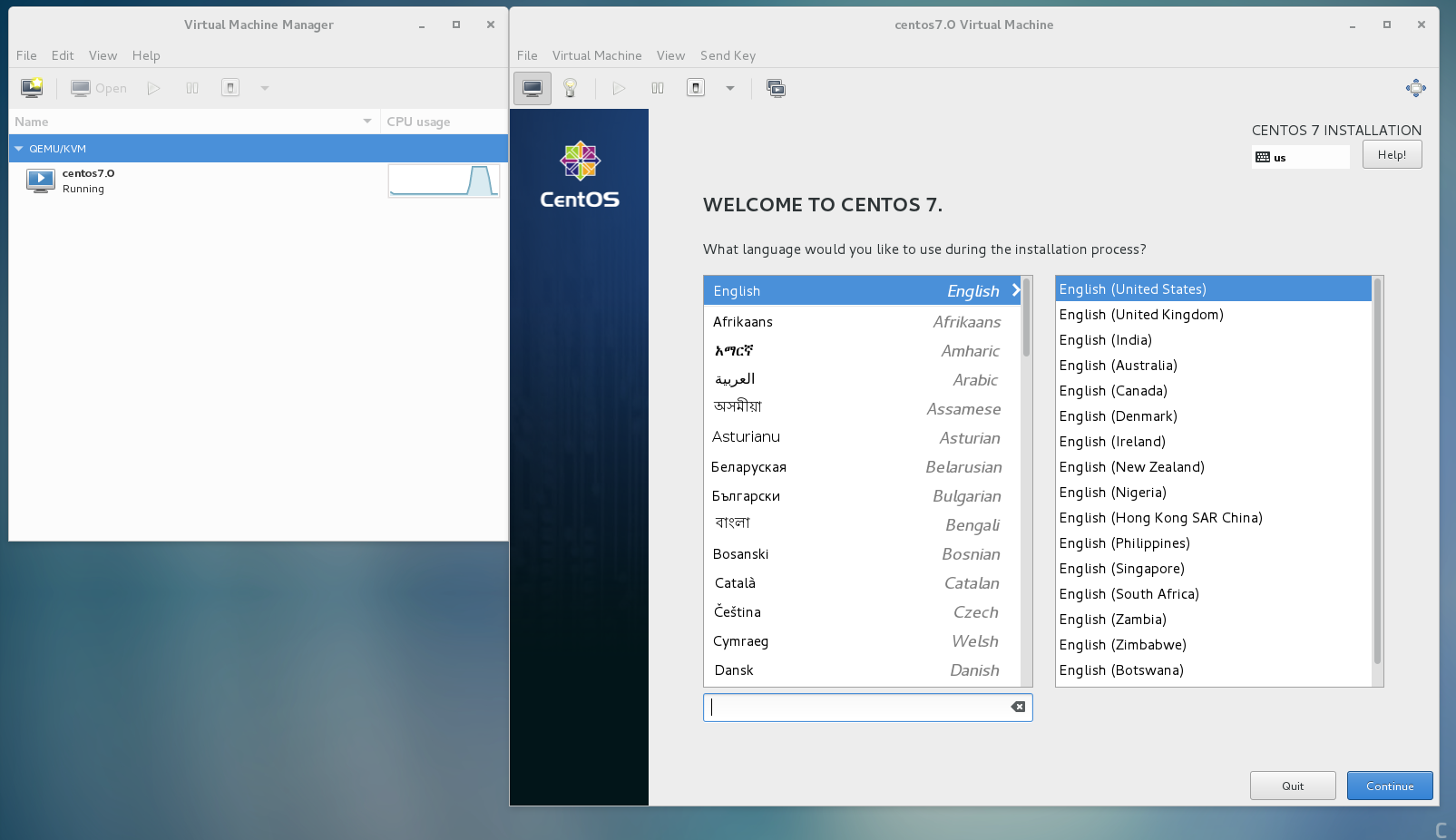The width and height of the screenshot is (1456, 840).
Task: Select English (Hong Kong SAR China) locale
Action: 1214,517
